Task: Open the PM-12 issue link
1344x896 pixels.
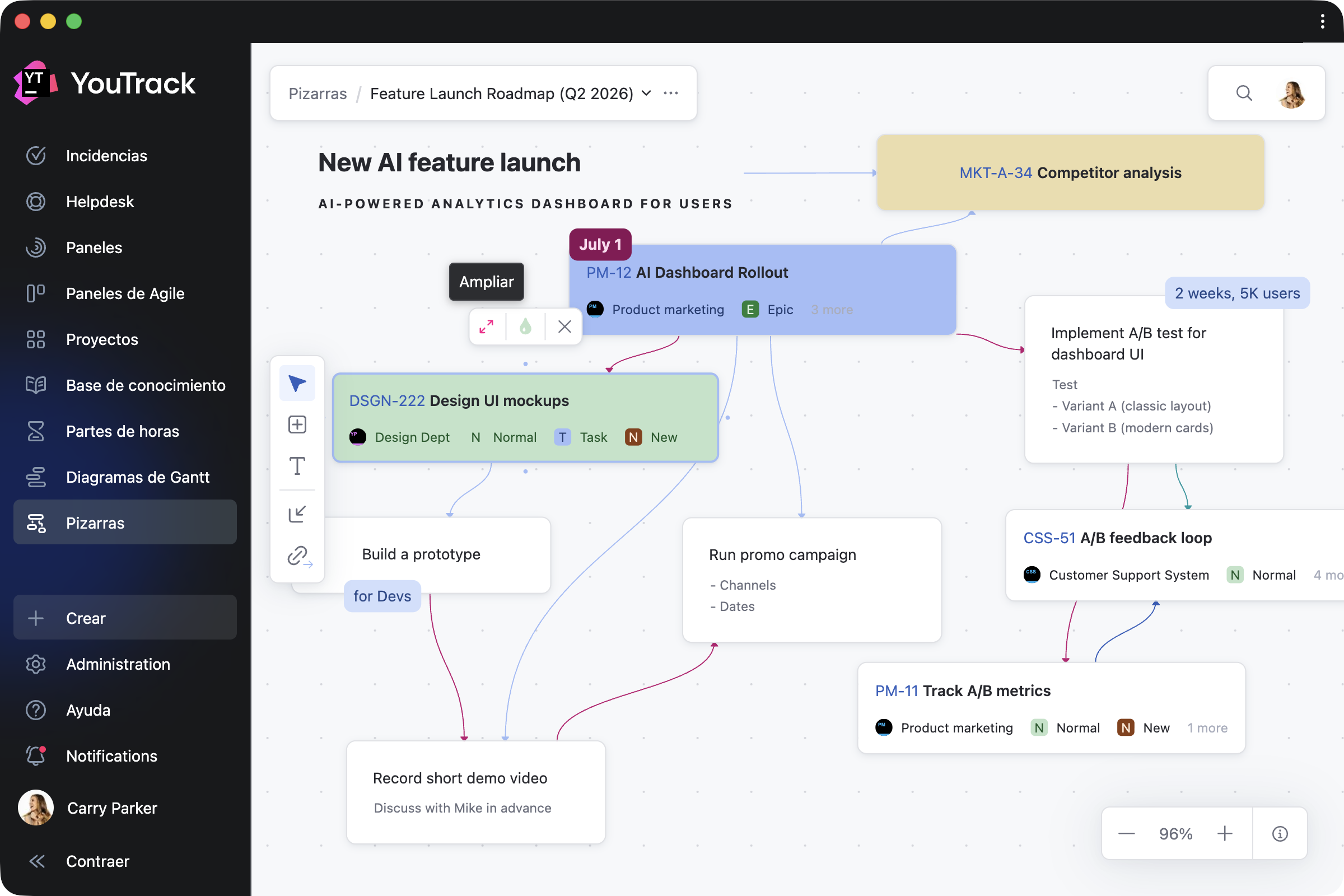Action: (x=608, y=273)
